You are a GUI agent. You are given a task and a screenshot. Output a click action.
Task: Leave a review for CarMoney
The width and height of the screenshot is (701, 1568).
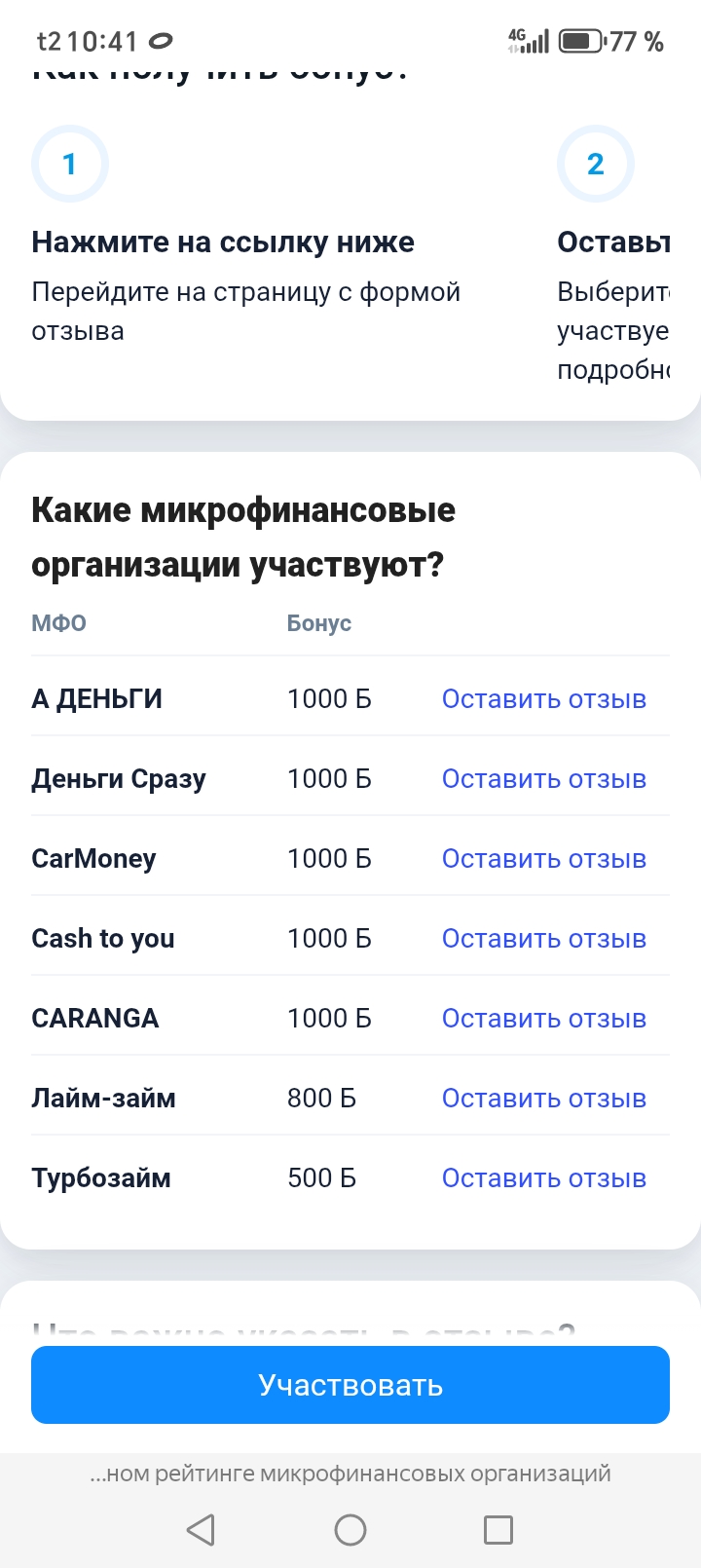click(x=543, y=859)
